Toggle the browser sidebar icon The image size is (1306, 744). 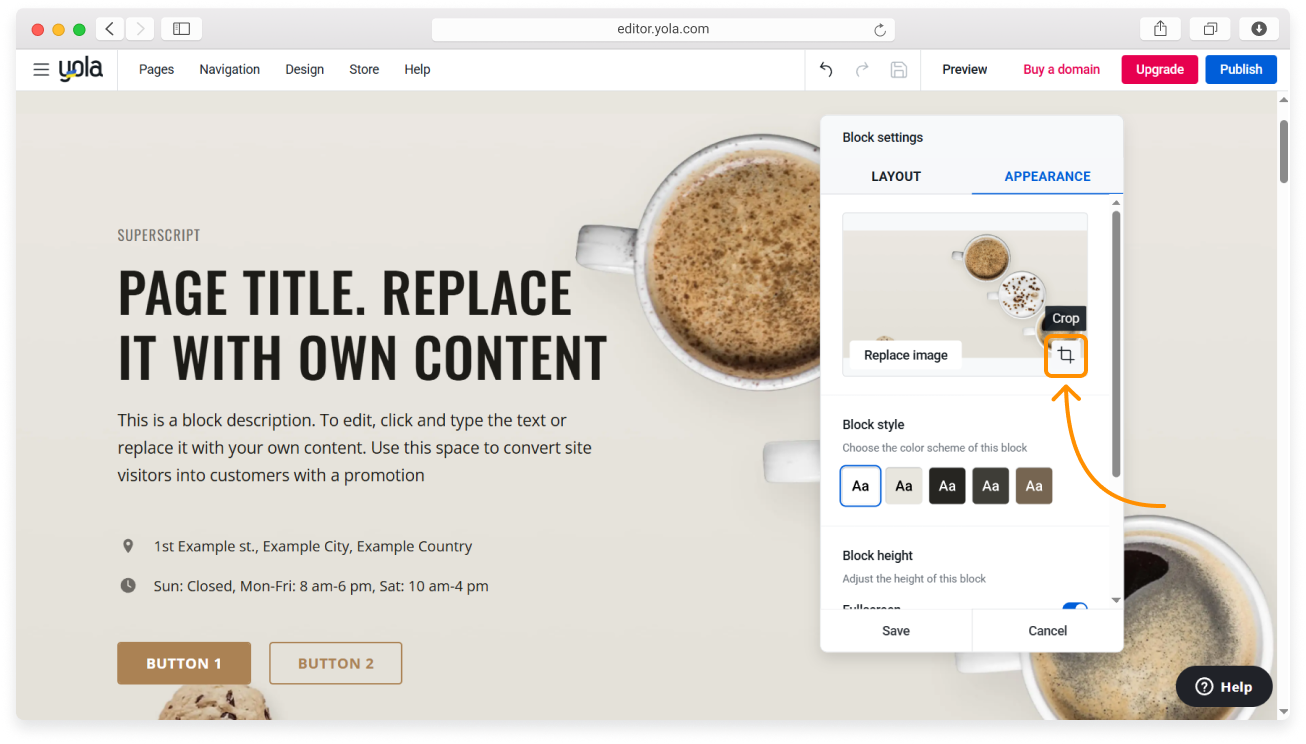coord(181,29)
